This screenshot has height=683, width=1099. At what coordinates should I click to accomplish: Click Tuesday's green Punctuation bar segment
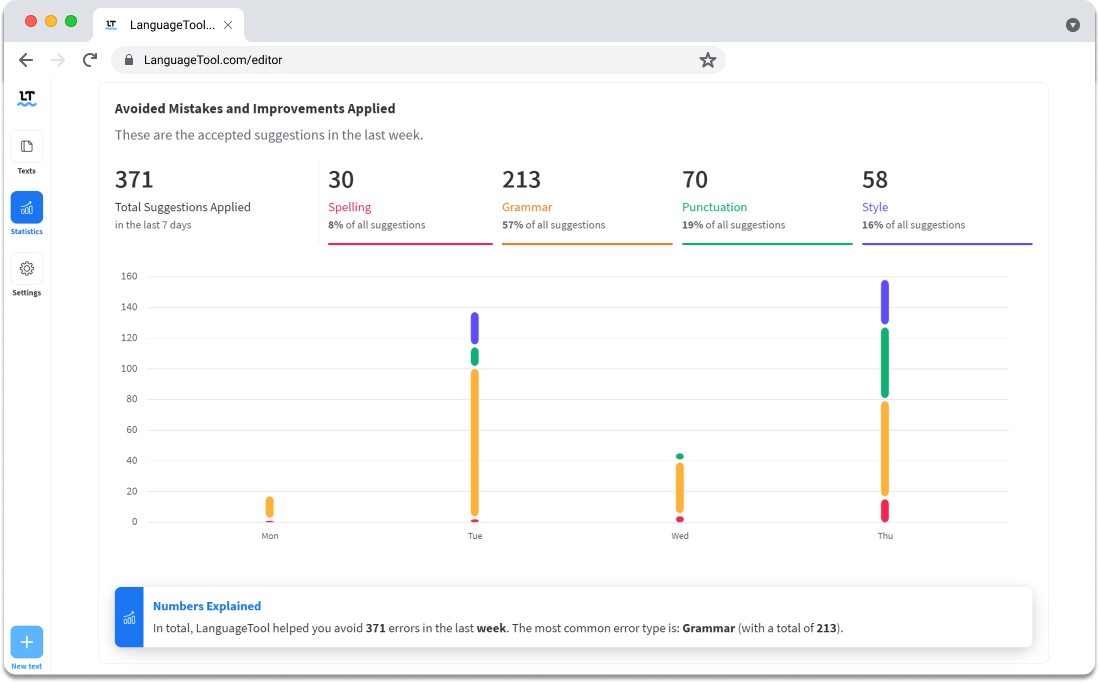point(475,356)
